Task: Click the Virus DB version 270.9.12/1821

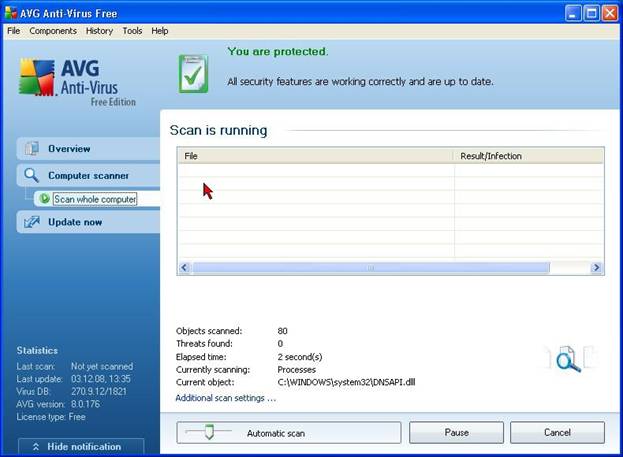Action: [99, 391]
